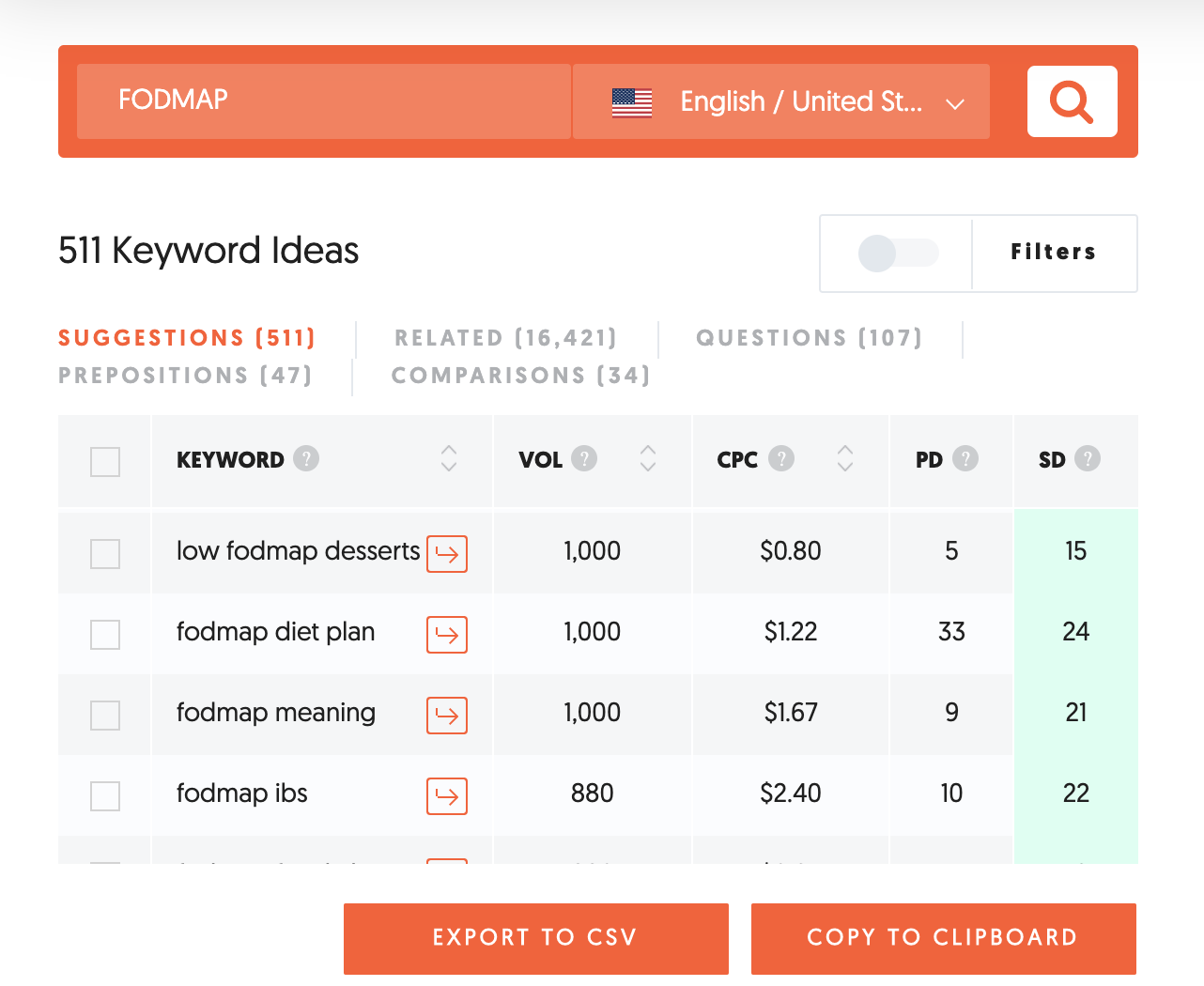Image resolution: width=1204 pixels, height=986 pixels.
Task: Sort the table by the CPC column arrows
Action: tap(845, 458)
